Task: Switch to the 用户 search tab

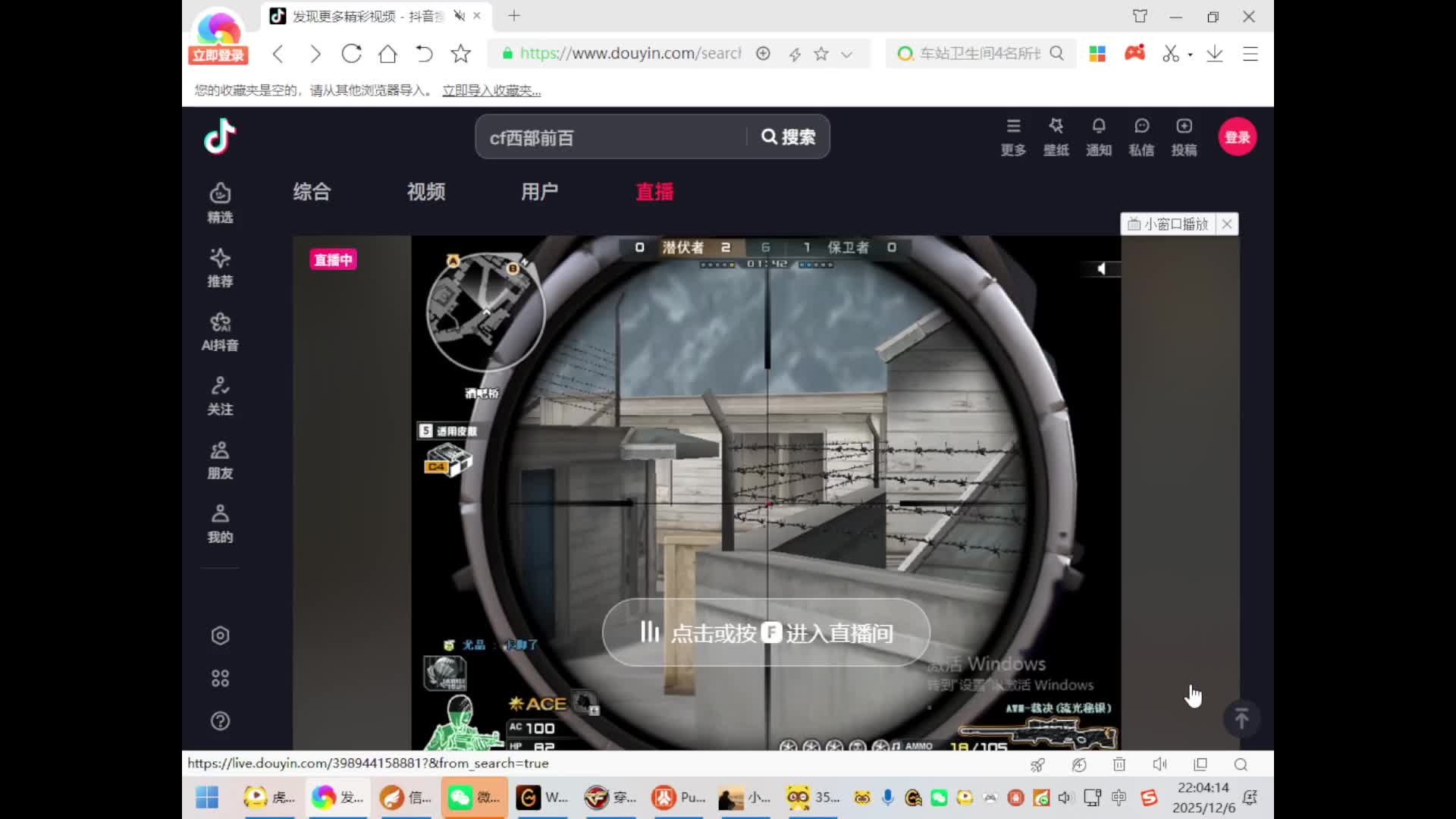Action: pyautogui.click(x=539, y=192)
